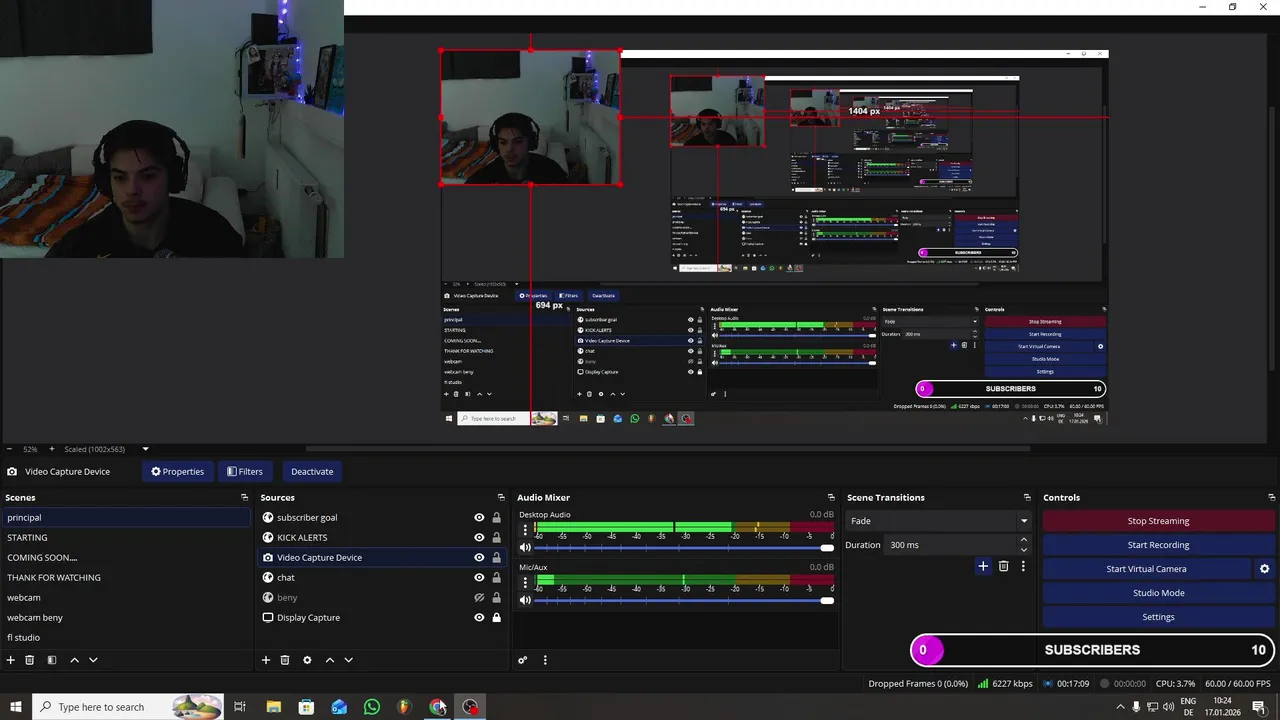Open Audio Mixer bottom options menu

[x=545, y=660]
